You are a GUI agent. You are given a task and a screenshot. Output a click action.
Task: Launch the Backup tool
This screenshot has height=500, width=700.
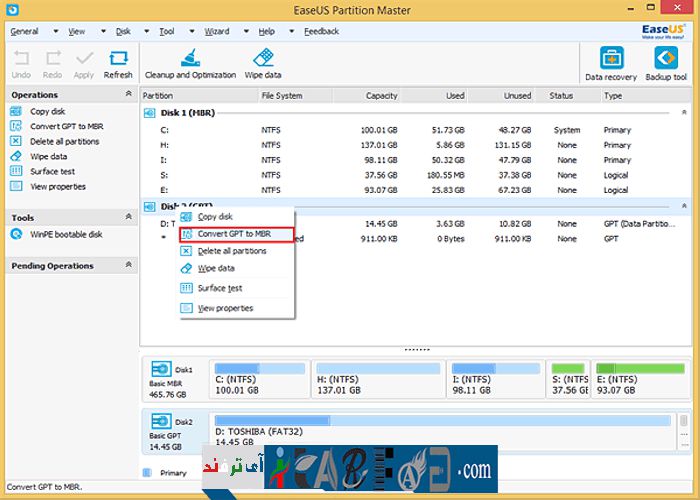click(665, 64)
